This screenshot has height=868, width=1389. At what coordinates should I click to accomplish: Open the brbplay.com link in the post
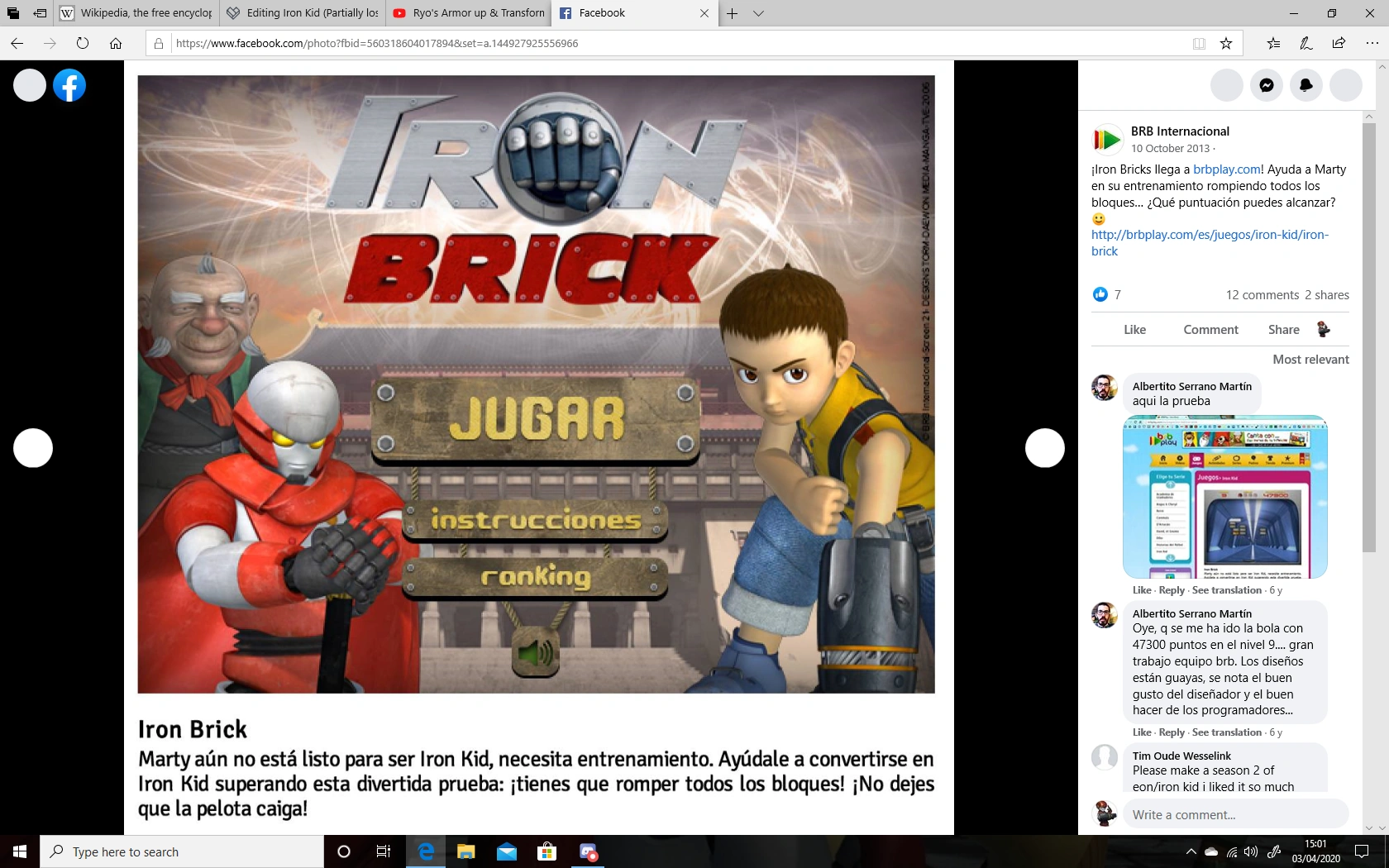point(1227,169)
